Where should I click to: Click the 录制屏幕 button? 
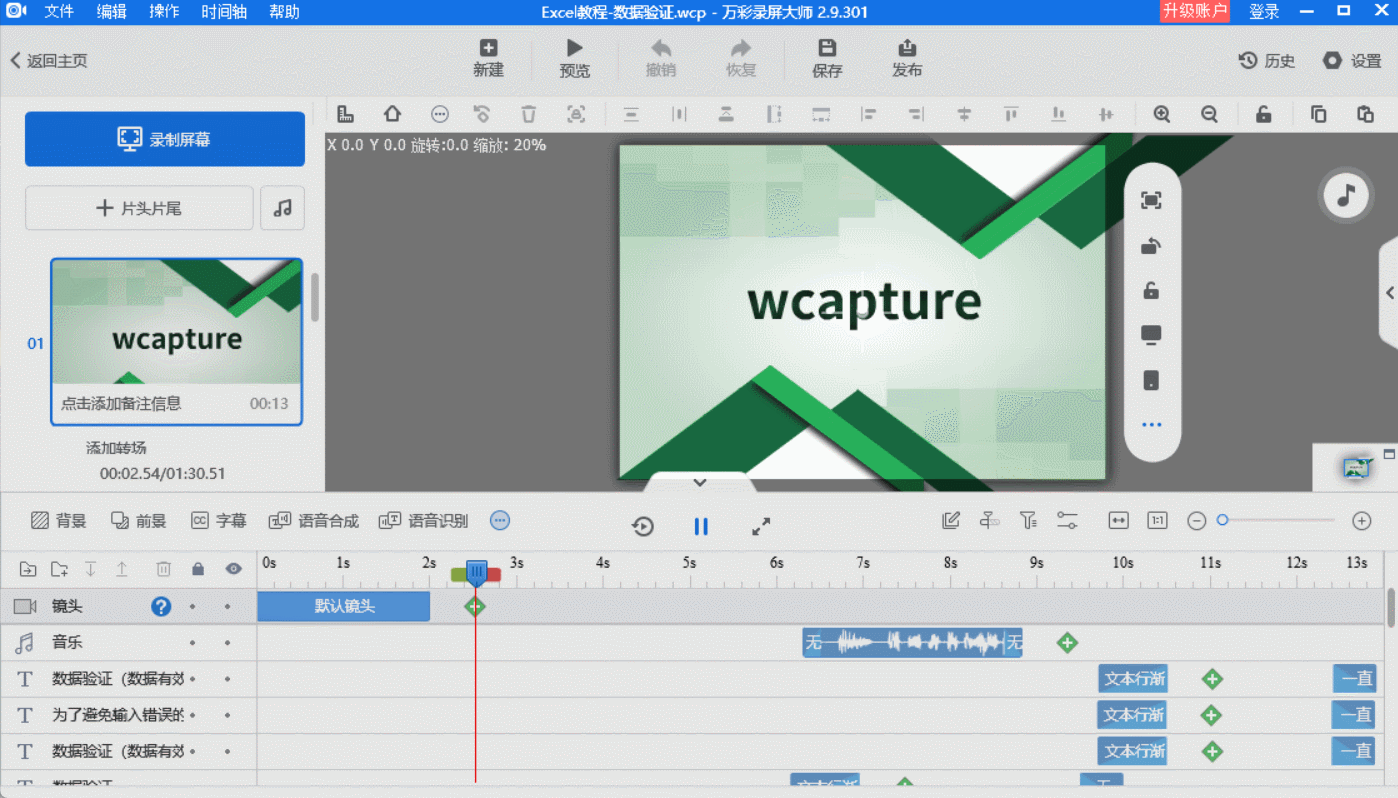pyautogui.click(x=165, y=139)
